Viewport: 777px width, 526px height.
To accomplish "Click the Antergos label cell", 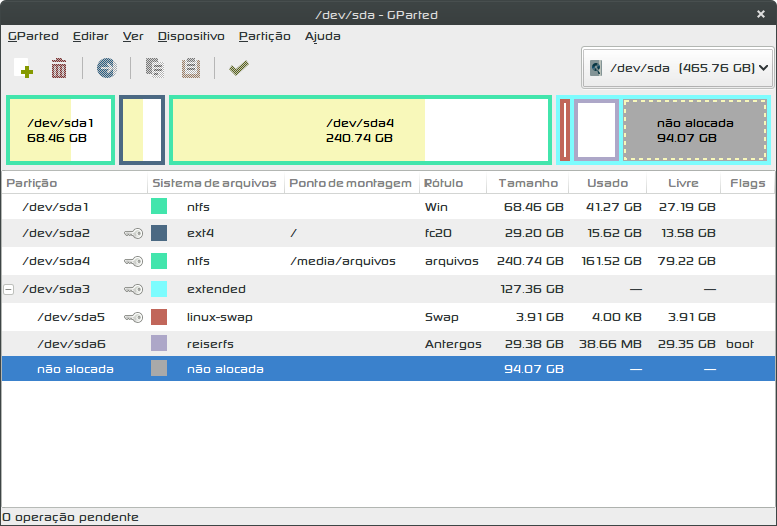I will (453, 344).
